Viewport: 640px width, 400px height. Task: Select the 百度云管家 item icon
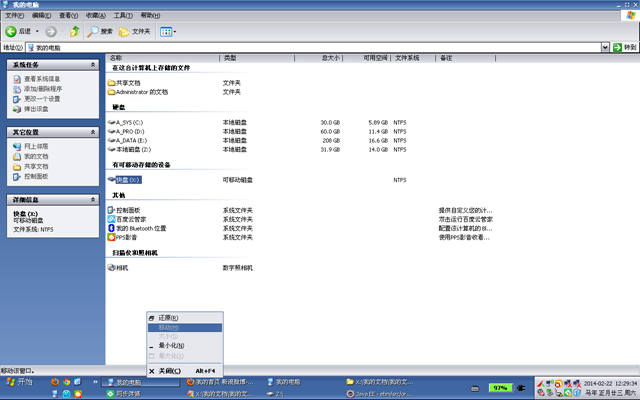point(112,219)
